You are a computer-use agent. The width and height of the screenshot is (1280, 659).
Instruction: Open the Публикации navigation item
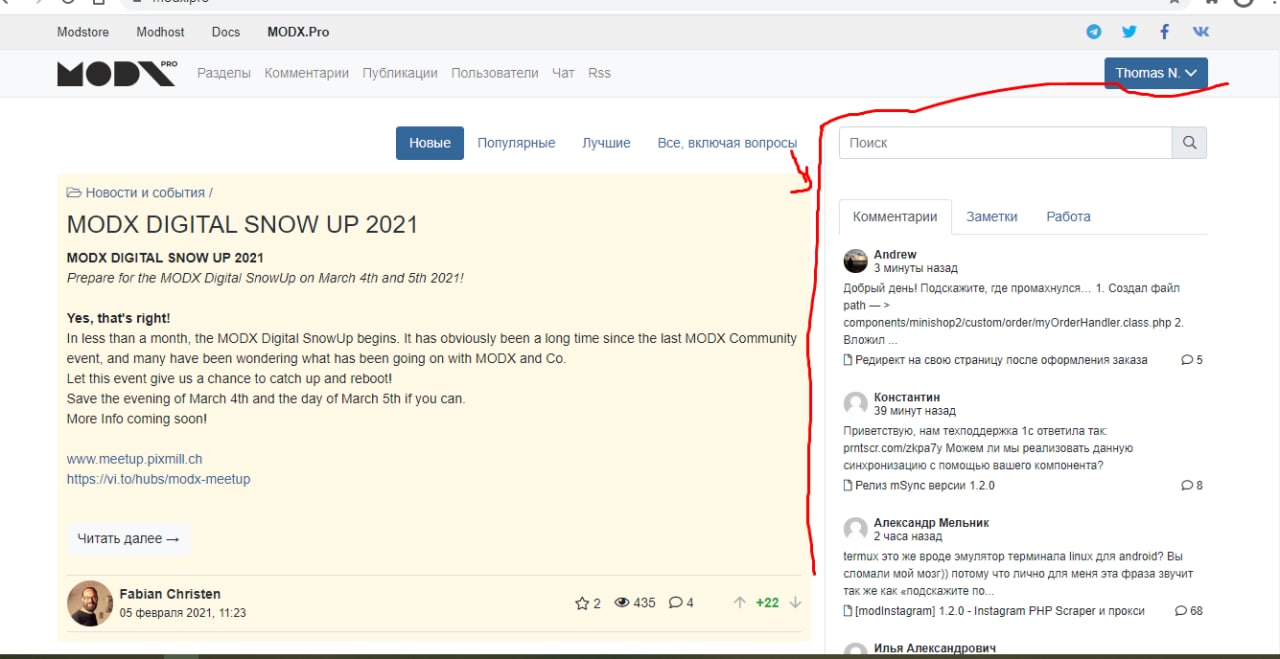tap(400, 73)
